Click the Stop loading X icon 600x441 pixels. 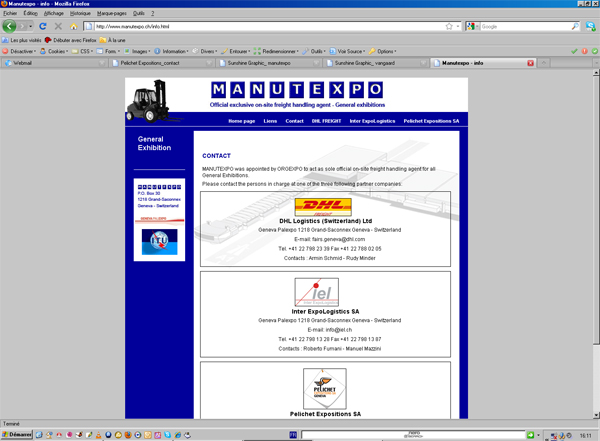pyautogui.click(x=58, y=26)
